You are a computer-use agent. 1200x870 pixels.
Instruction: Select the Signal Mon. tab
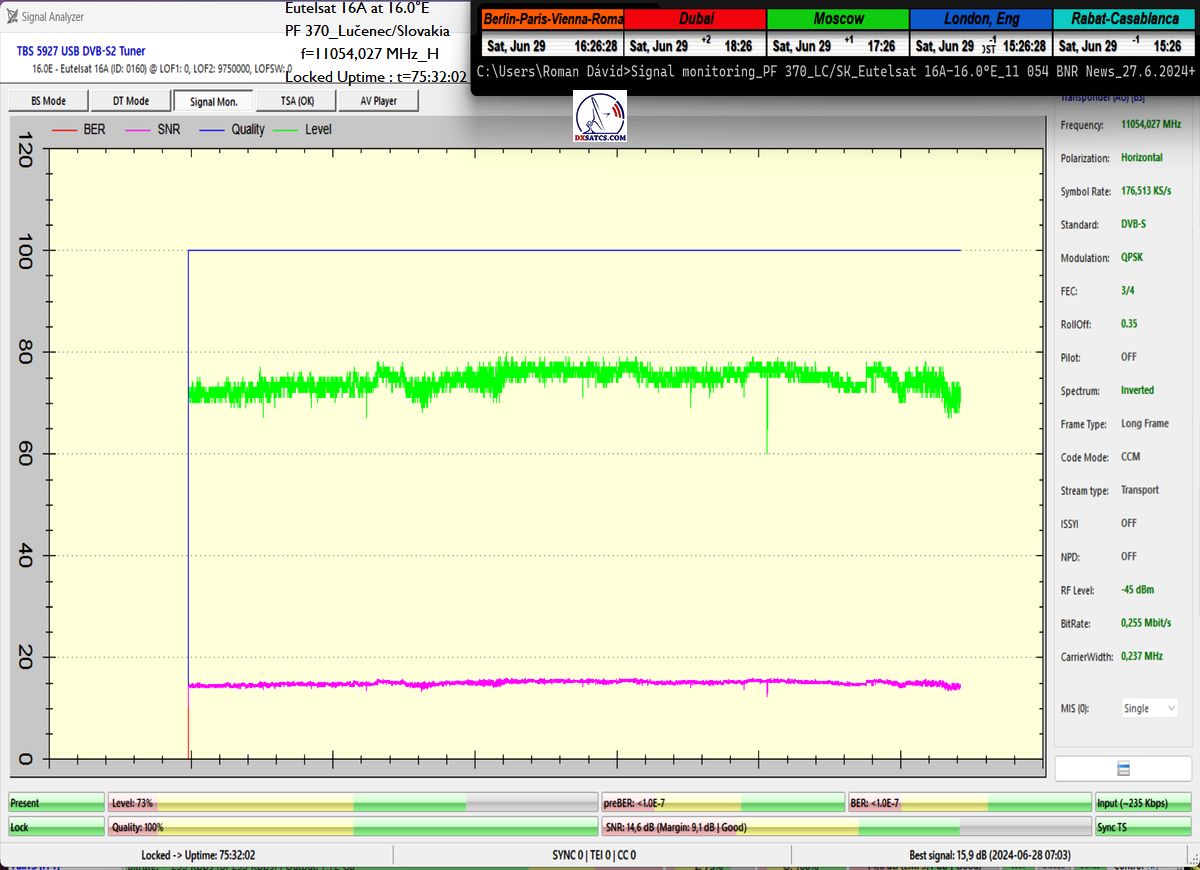pos(213,101)
